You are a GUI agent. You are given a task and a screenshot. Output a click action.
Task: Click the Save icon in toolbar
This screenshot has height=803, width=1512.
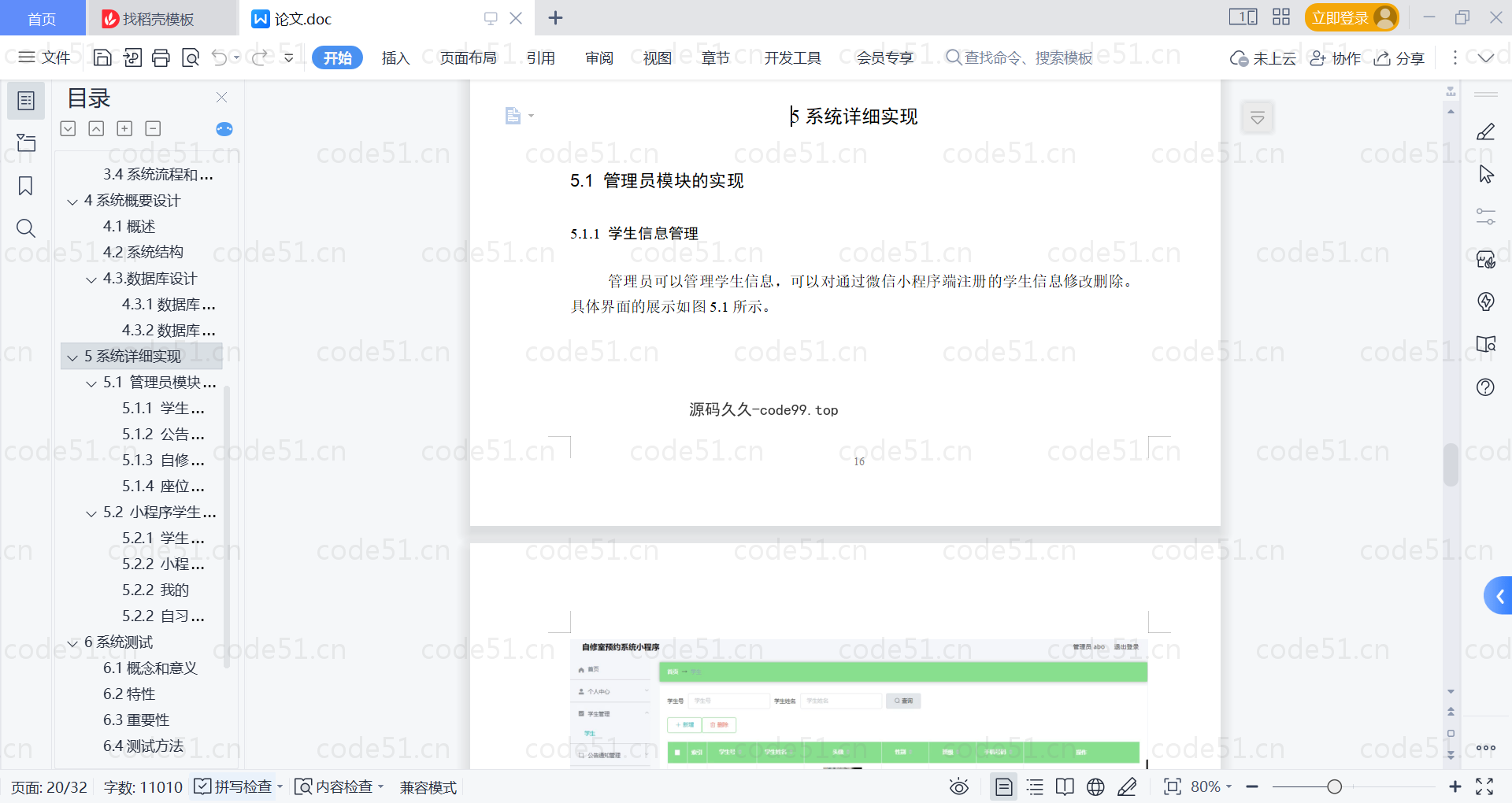[102, 57]
